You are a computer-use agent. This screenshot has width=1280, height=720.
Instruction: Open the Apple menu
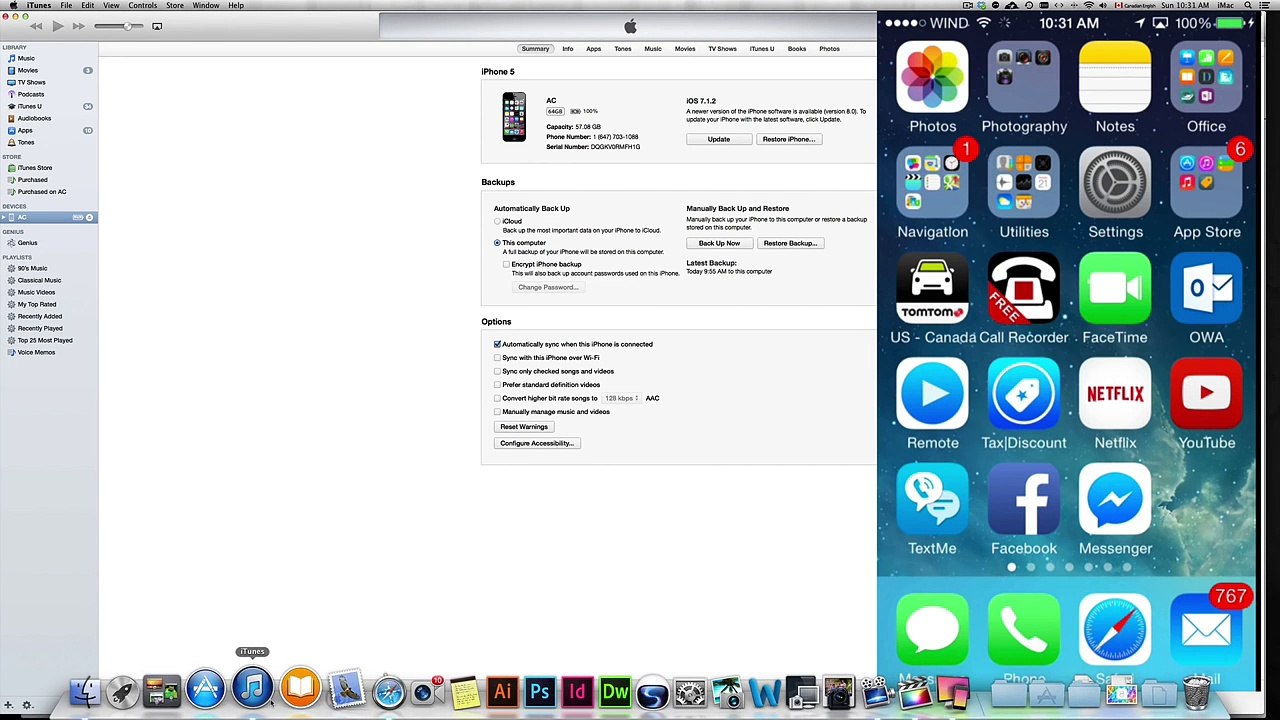13,6
